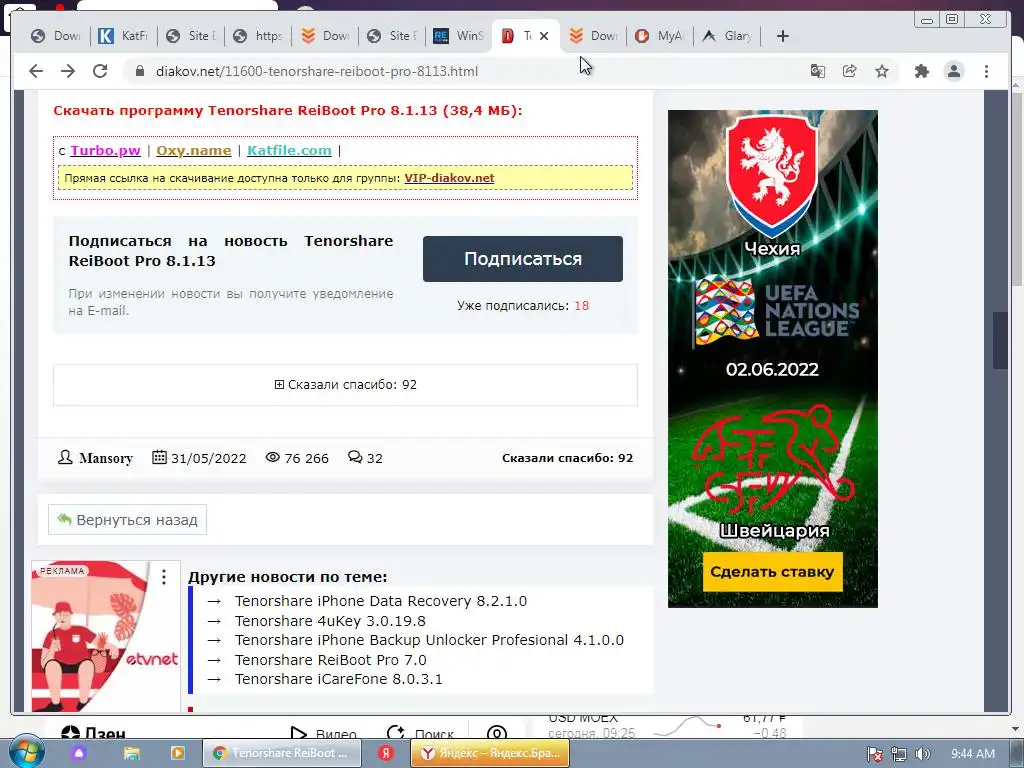
Task: Open the Oxy.name download link
Action: [193, 150]
